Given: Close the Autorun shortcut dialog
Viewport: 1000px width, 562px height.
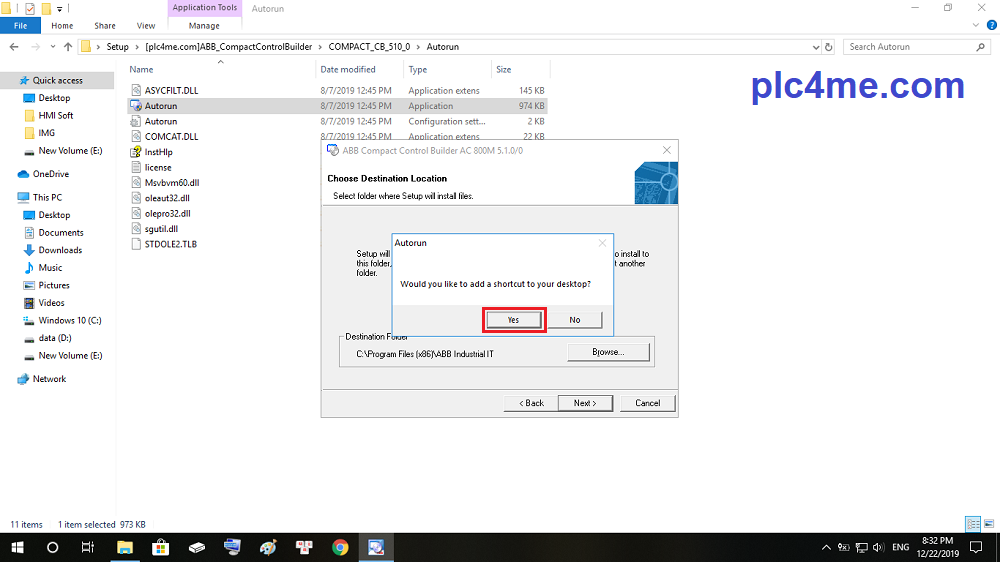Looking at the screenshot, I should [602, 243].
